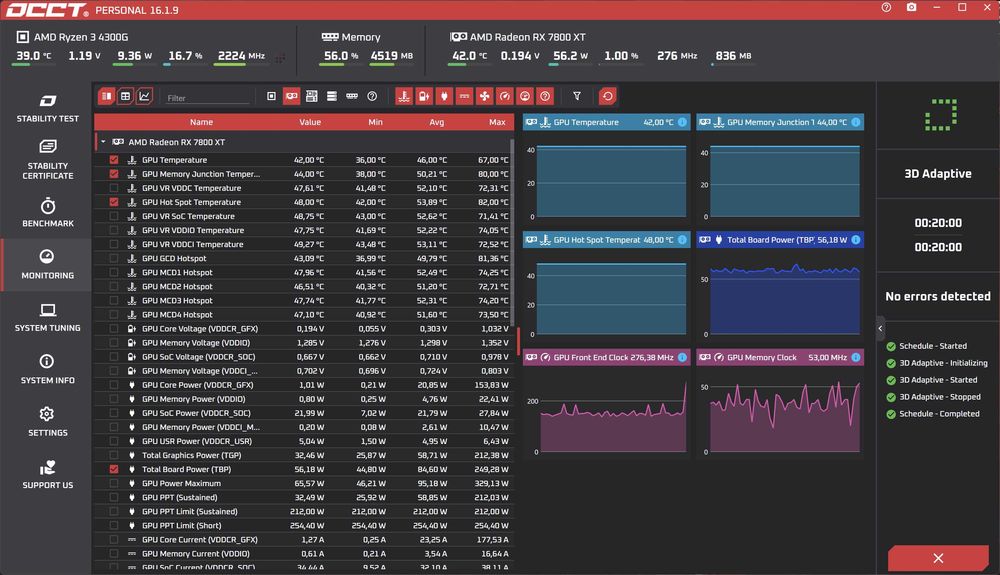This screenshot has width=1000, height=575.
Task: Toggle the fan sensor type filter
Action: click(x=485, y=96)
